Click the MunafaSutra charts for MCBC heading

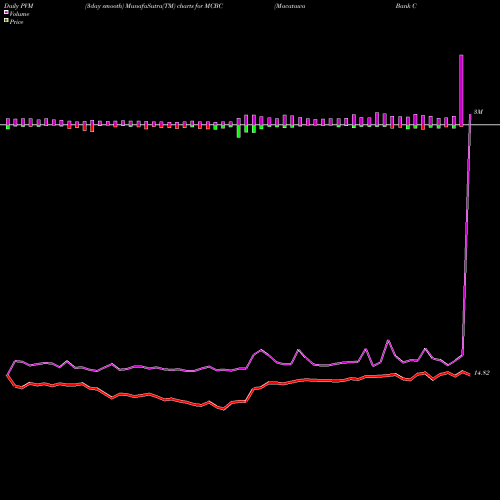coord(154,6)
